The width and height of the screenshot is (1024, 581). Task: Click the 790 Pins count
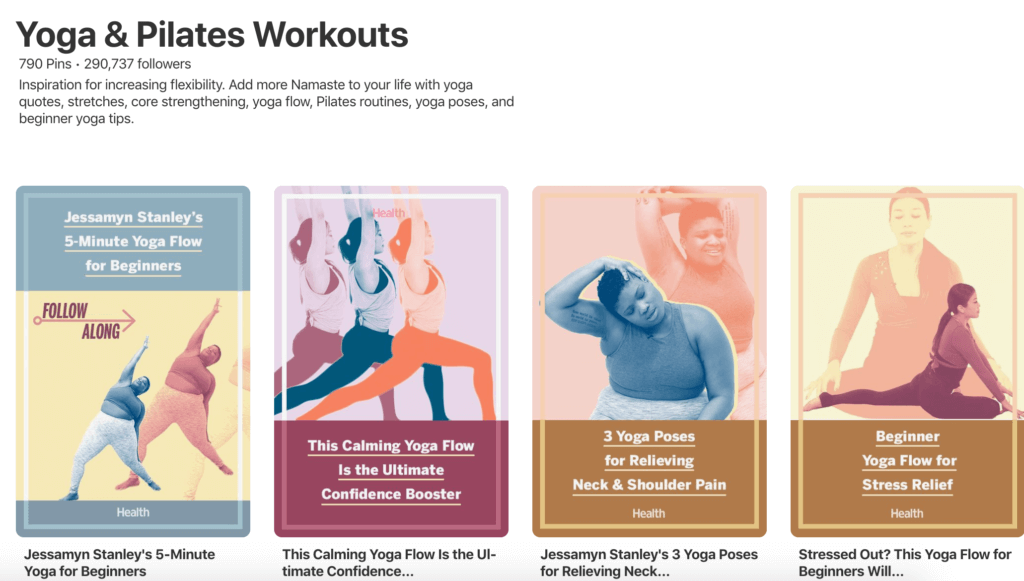click(x=45, y=64)
